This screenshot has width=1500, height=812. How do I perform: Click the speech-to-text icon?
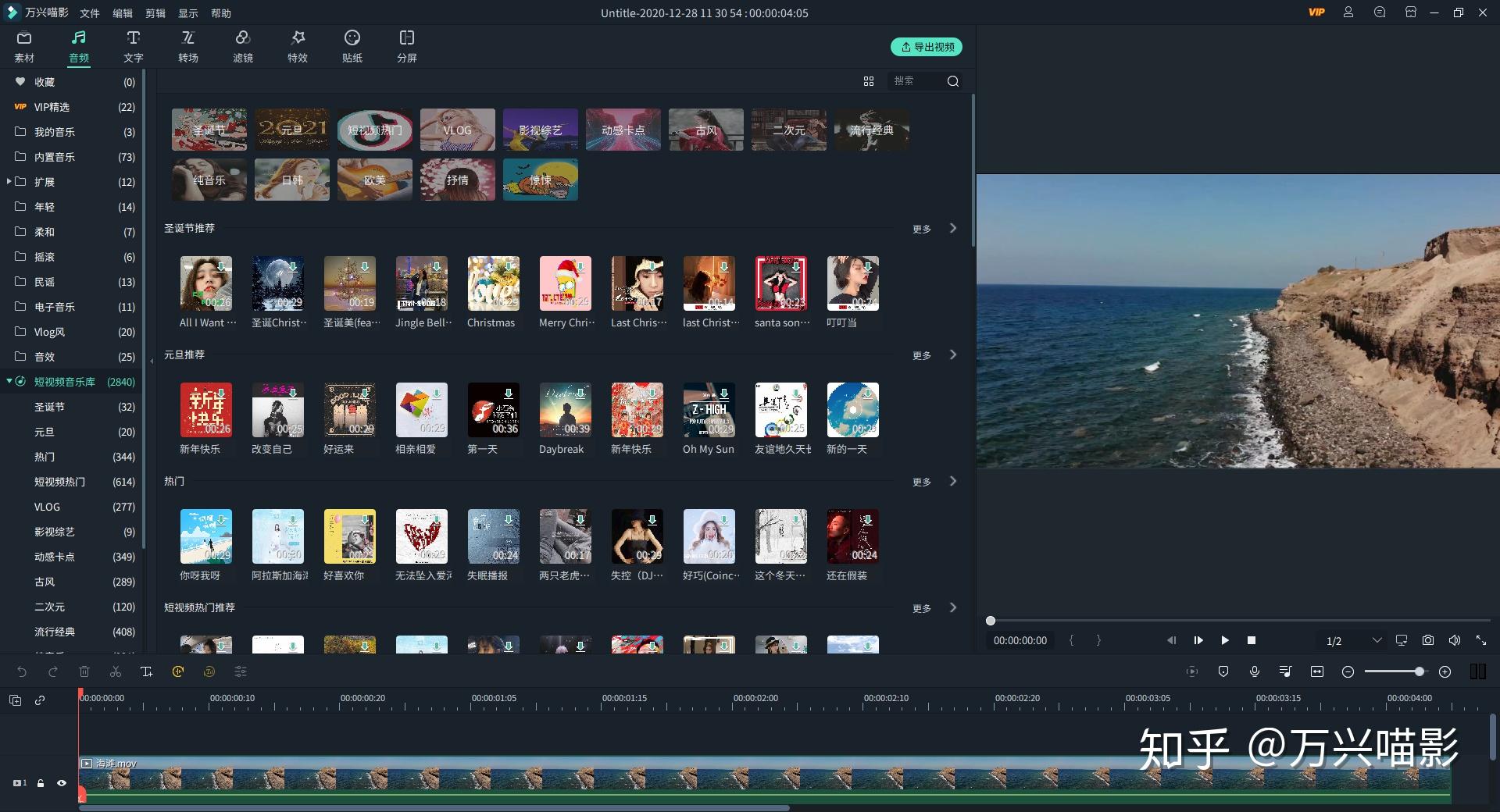[209, 671]
